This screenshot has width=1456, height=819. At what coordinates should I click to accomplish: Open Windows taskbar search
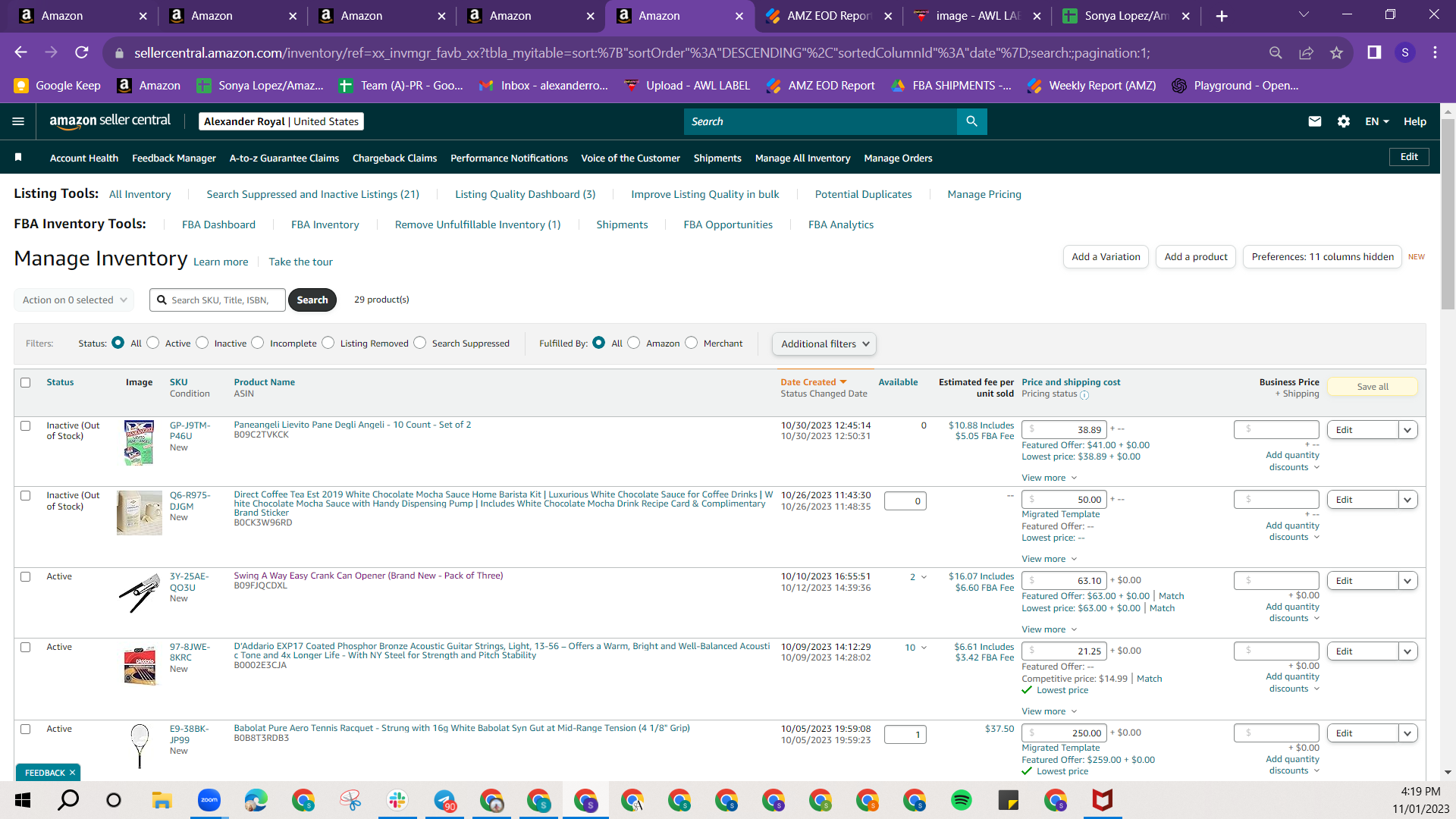pyautogui.click(x=68, y=800)
